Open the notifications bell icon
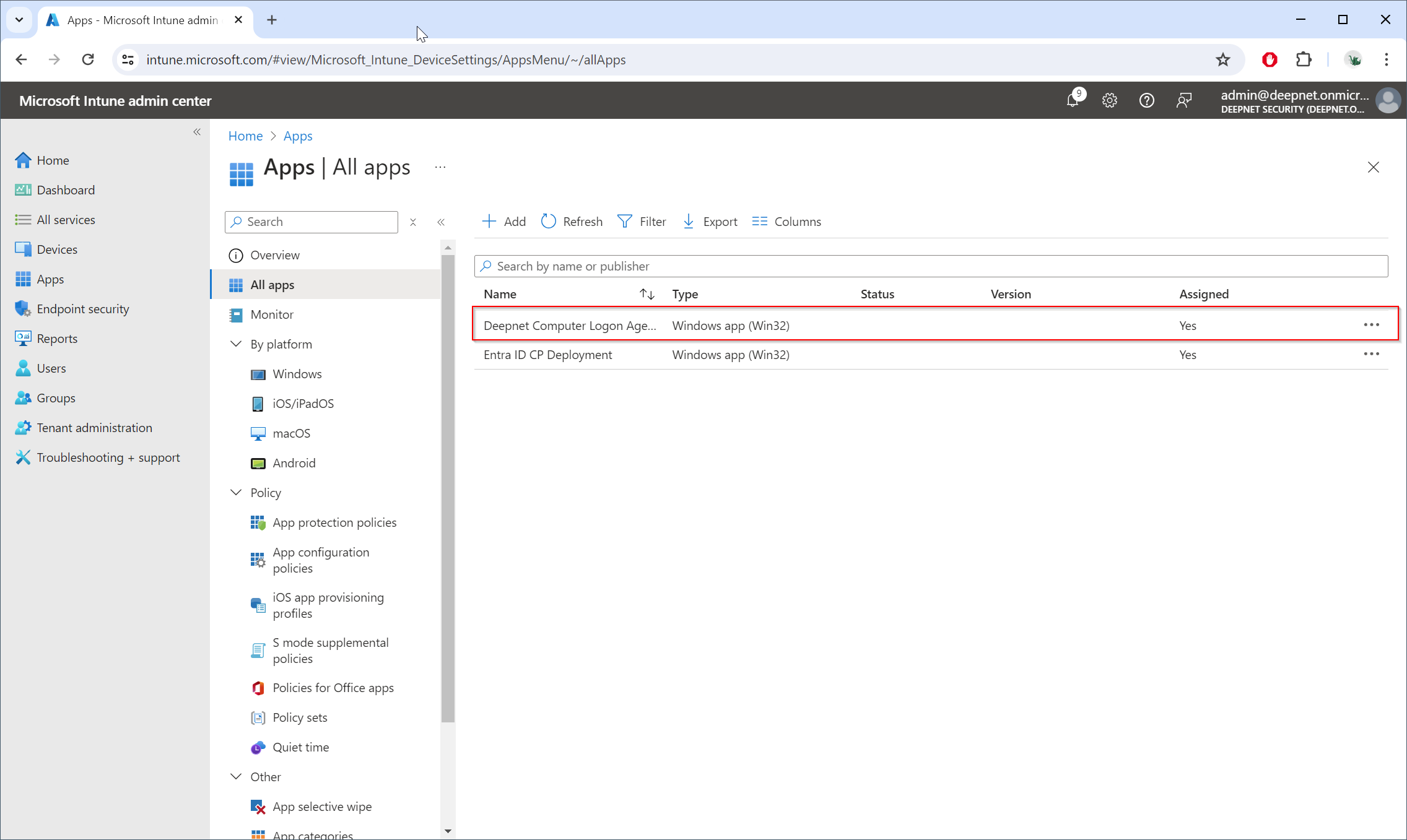 (x=1073, y=100)
